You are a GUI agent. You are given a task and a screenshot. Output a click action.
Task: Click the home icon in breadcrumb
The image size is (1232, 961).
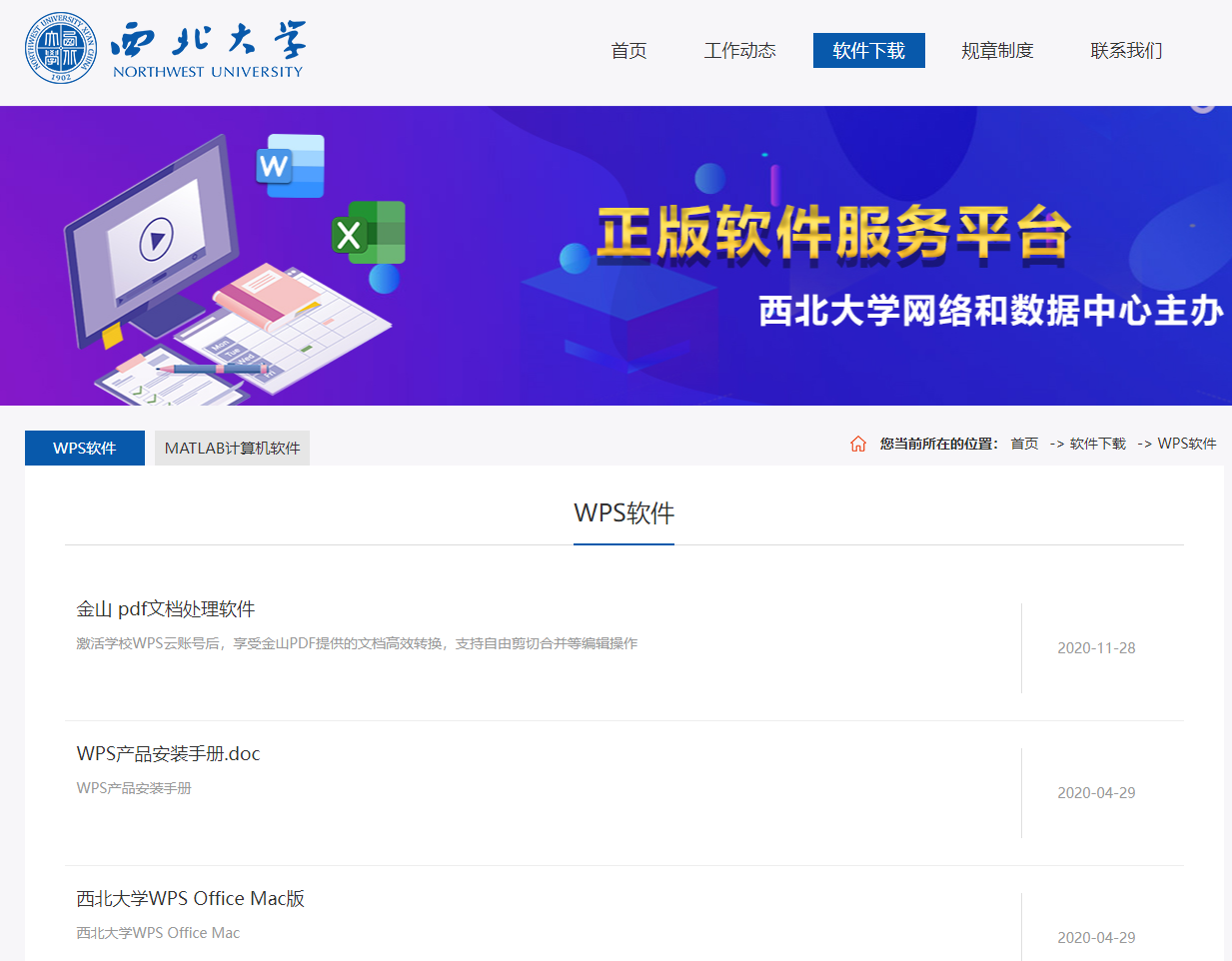tap(857, 444)
